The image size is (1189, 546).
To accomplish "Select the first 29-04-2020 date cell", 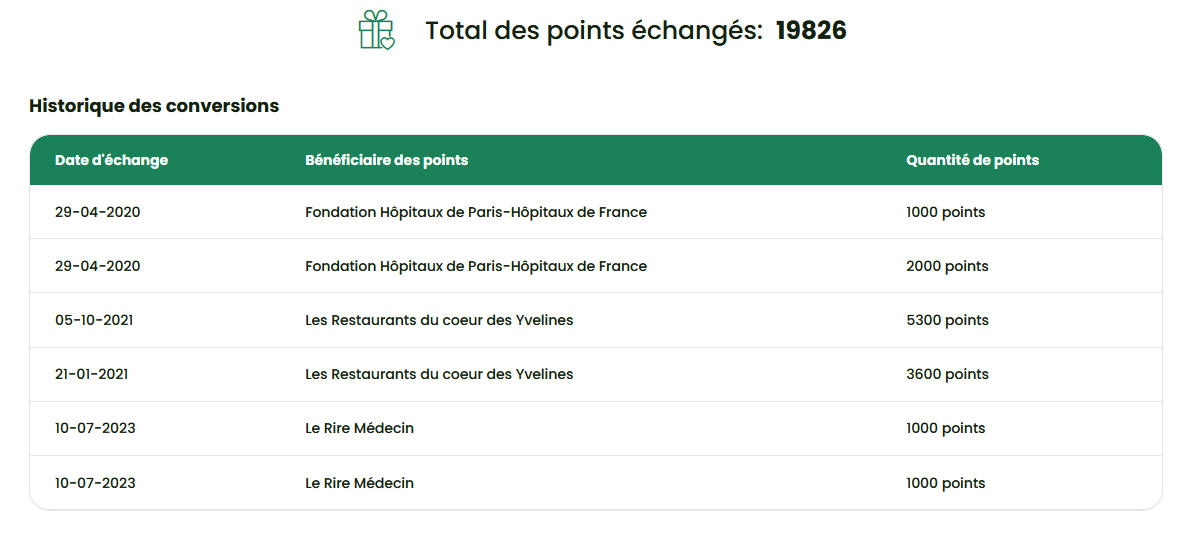I will coord(98,212).
